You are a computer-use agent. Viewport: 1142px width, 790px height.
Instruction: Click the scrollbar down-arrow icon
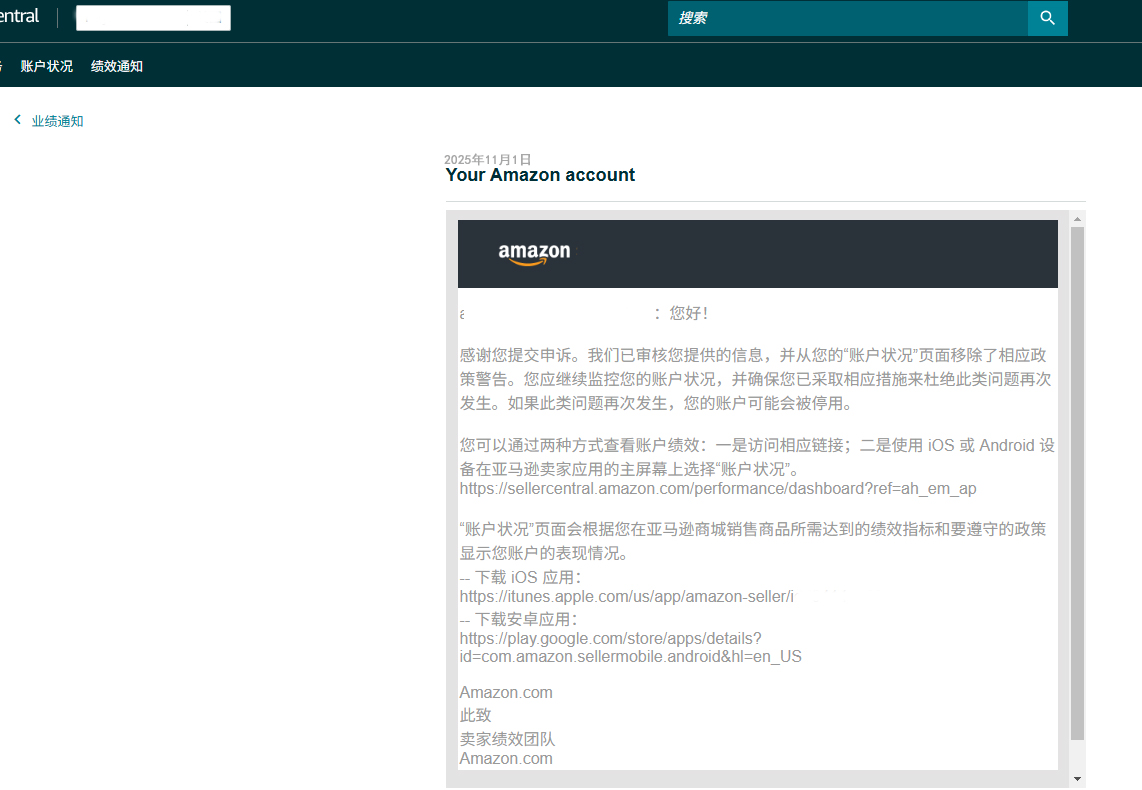pyautogui.click(x=1076, y=777)
